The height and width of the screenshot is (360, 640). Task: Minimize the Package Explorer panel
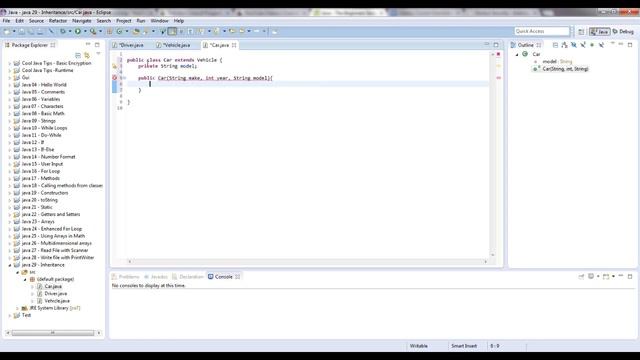pyautogui.click(x=88, y=44)
